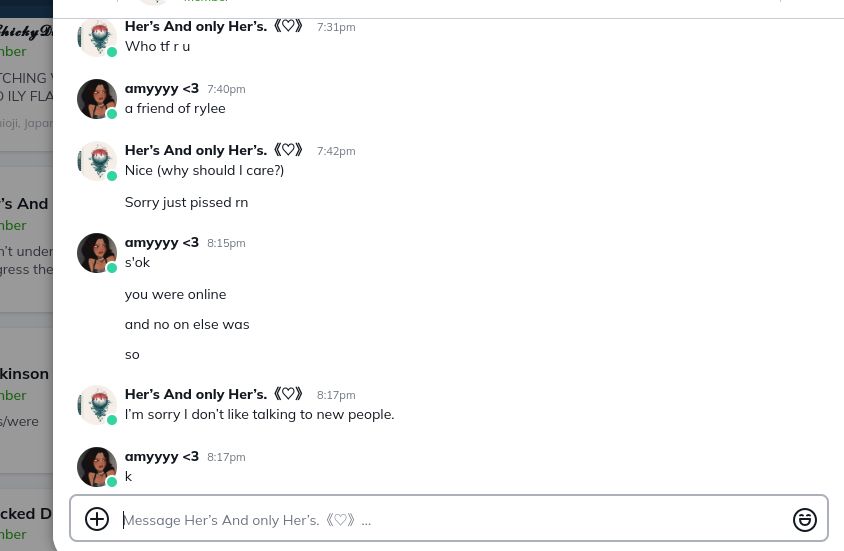Click the "a friend of rylee" message
844x551 pixels.
pos(175,108)
